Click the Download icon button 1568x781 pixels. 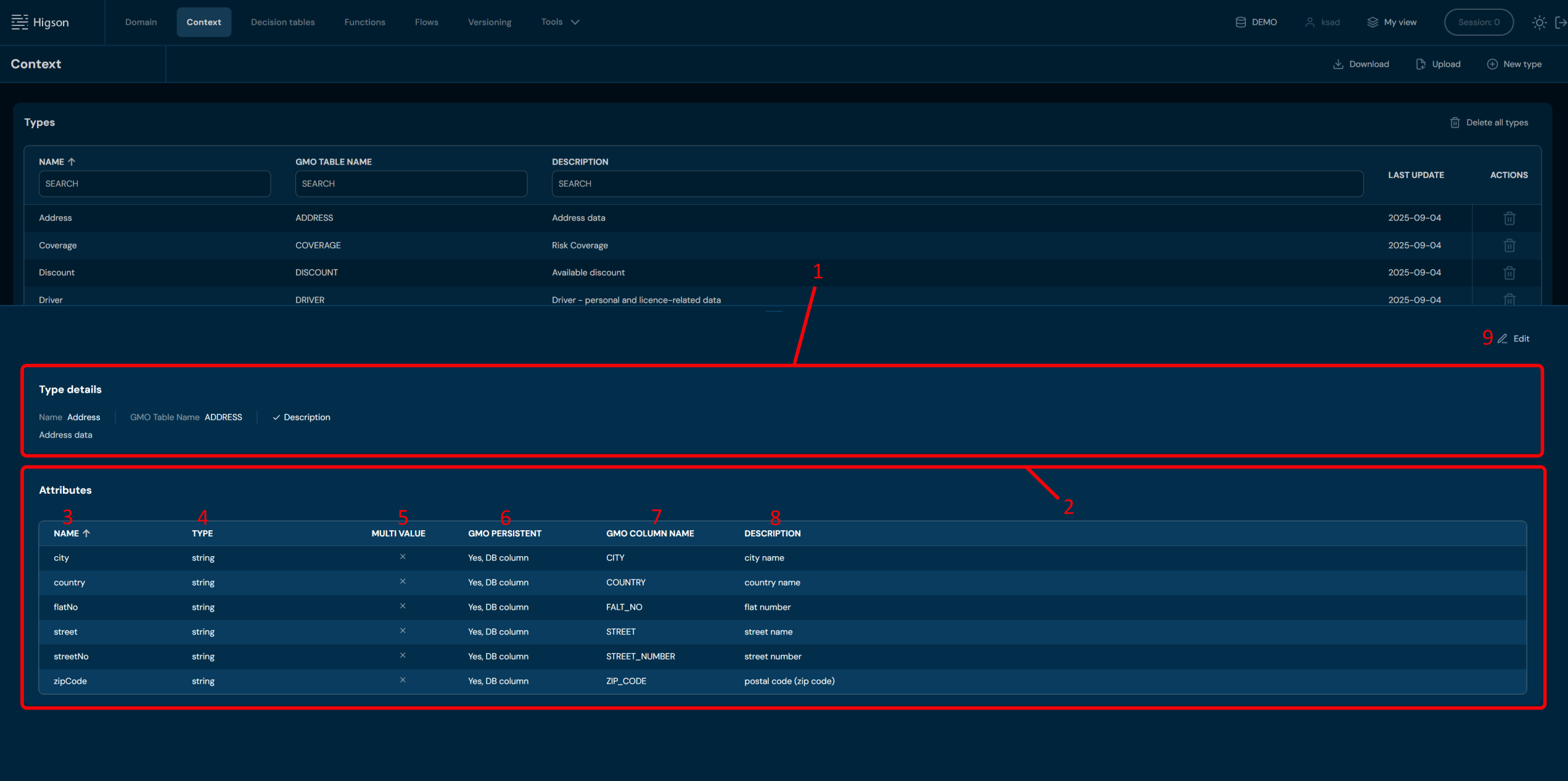[x=1361, y=64]
